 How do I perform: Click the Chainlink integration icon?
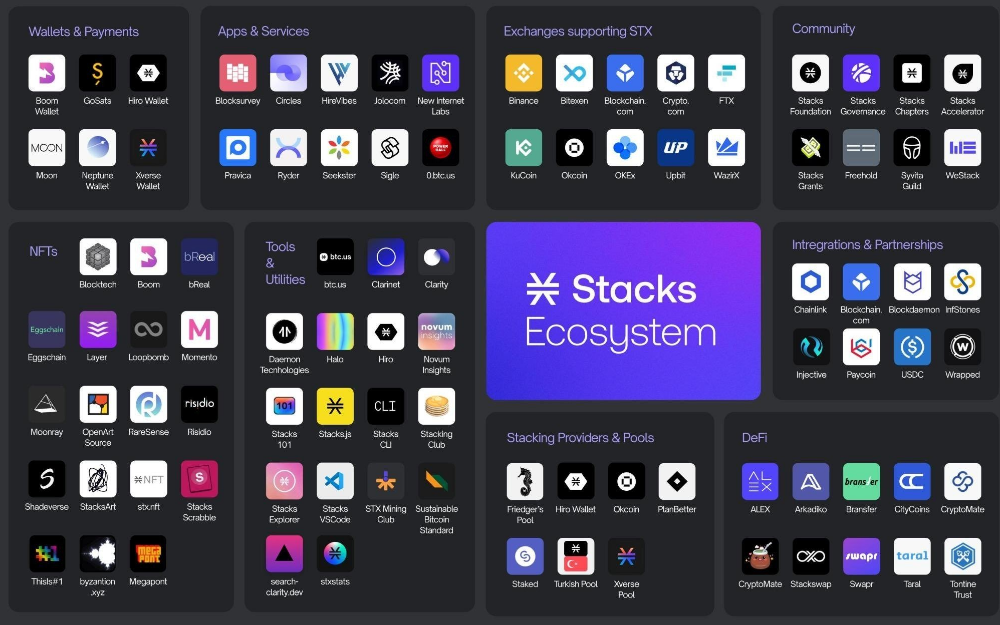point(811,282)
